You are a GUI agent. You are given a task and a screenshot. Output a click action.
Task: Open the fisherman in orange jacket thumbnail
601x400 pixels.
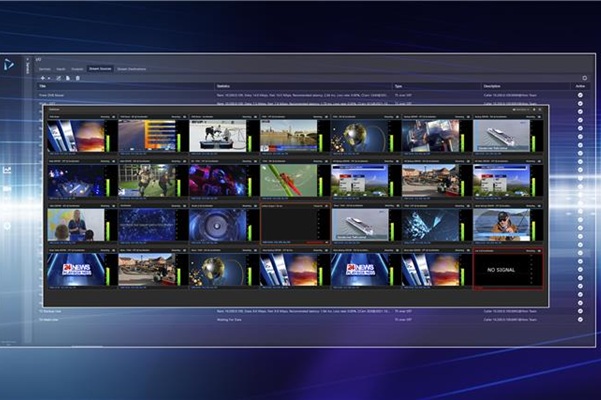(501, 225)
